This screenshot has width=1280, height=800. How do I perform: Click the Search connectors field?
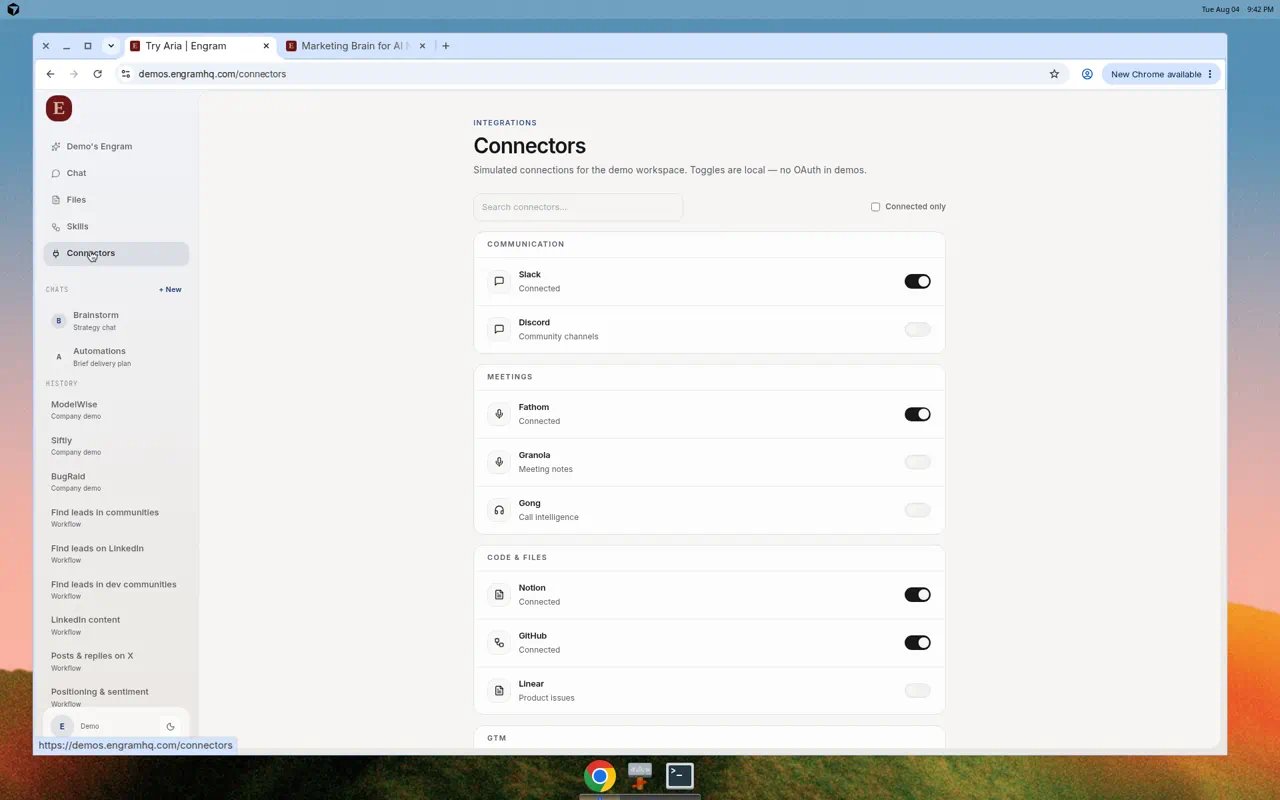pyautogui.click(x=578, y=207)
